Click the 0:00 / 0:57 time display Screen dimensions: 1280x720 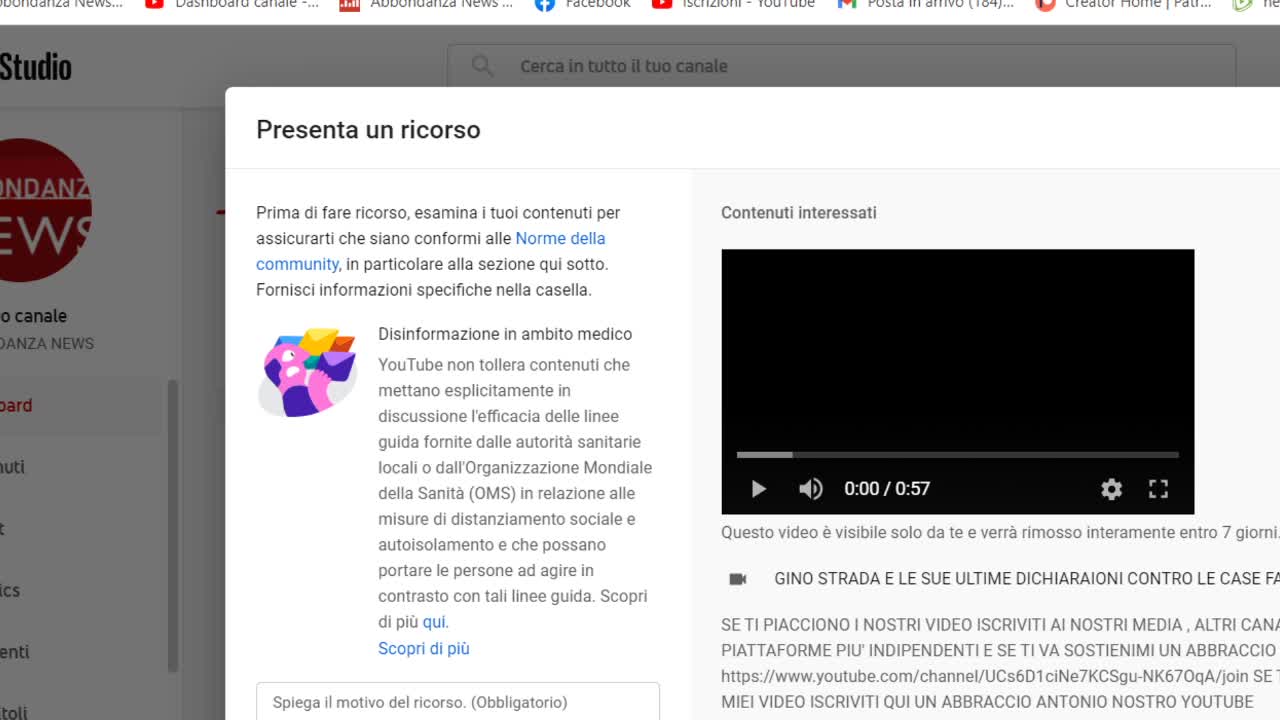pyautogui.click(x=887, y=489)
